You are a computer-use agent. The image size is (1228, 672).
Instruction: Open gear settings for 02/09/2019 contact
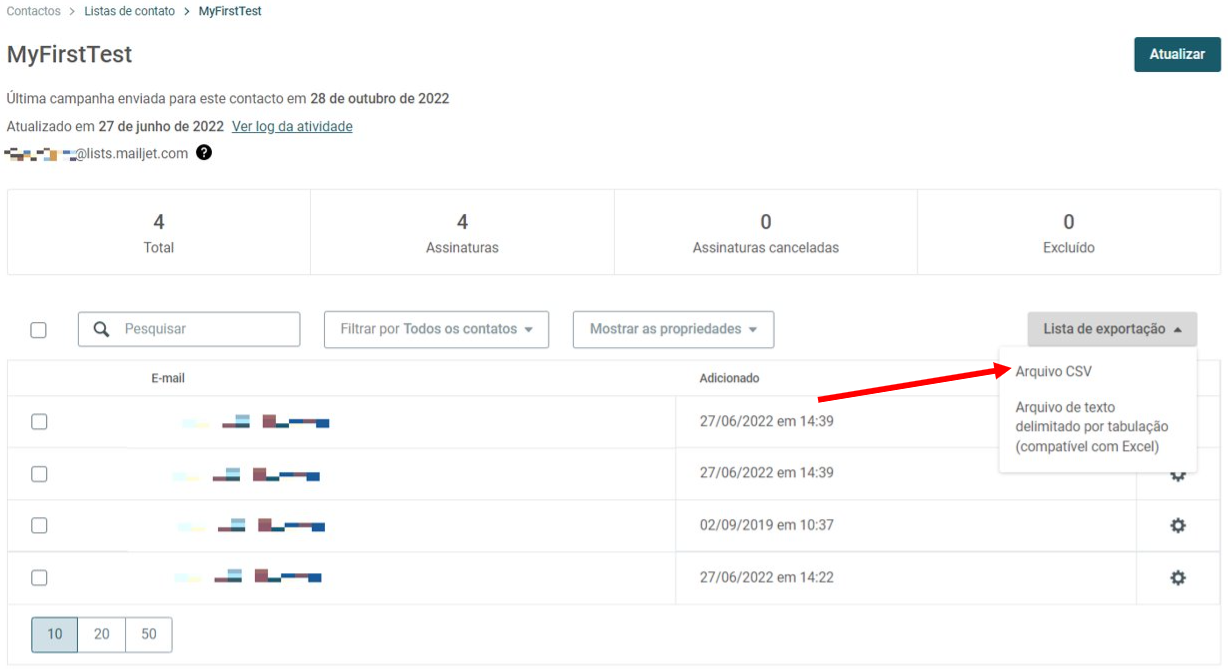coord(1178,525)
